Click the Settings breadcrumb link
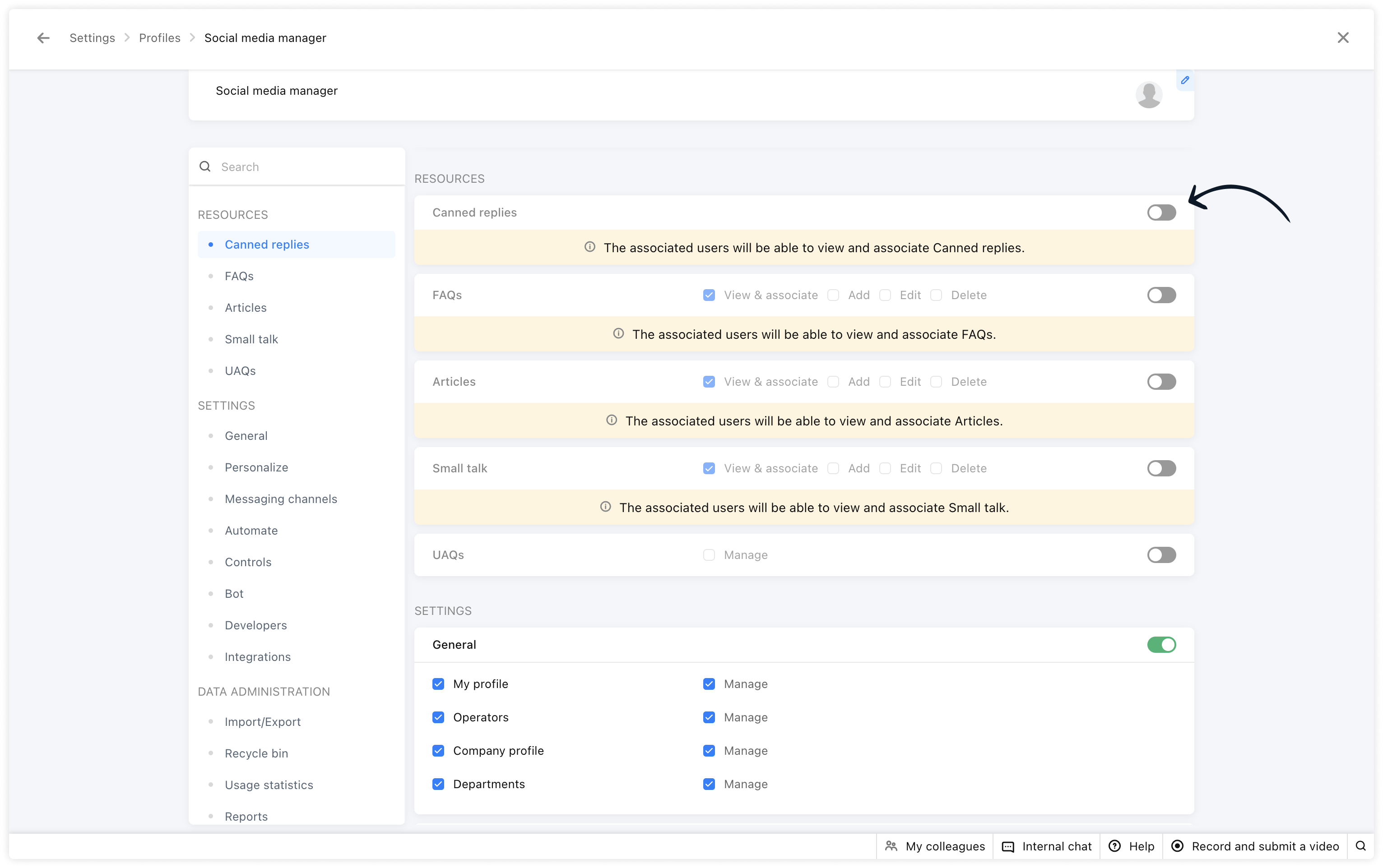1383x868 pixels. (92, 38)
